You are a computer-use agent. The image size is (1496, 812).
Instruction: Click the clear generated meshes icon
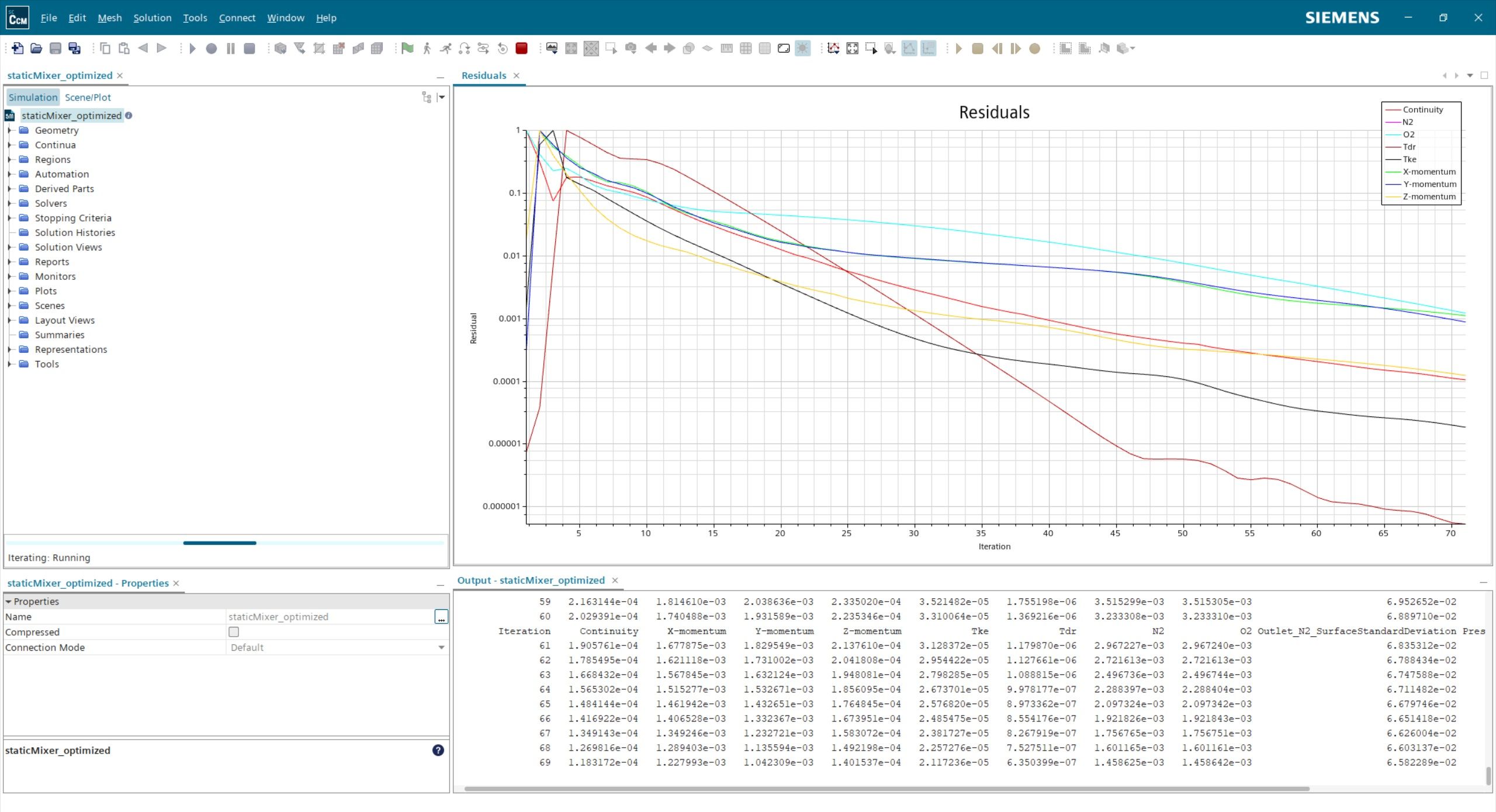[x=339, y=48]
